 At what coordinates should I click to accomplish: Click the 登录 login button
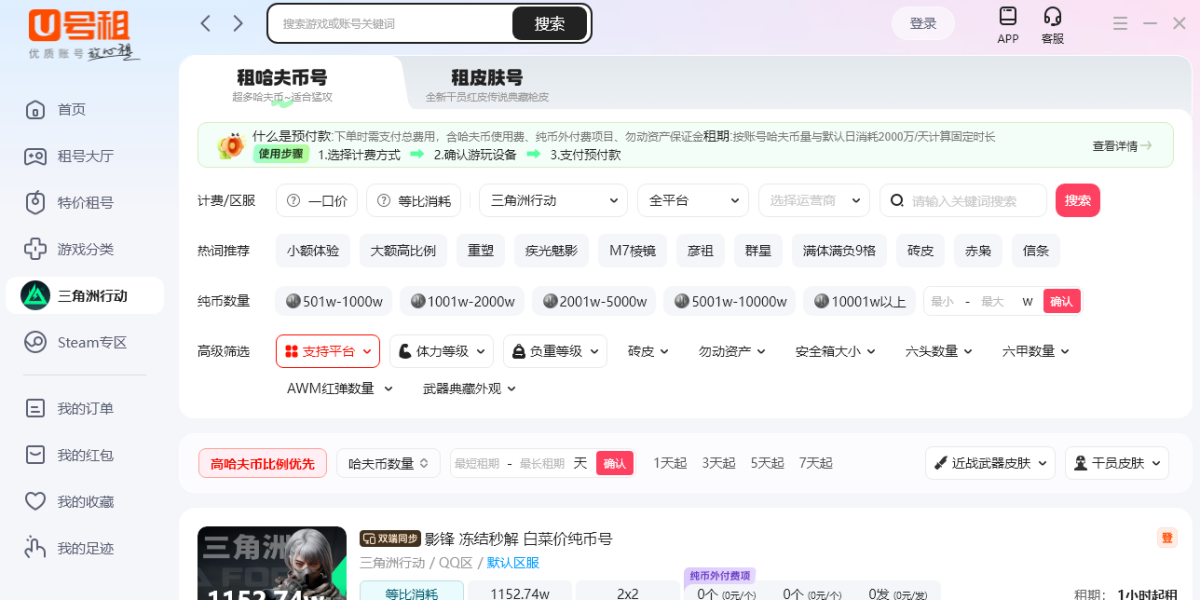click(x=923, y=23)
